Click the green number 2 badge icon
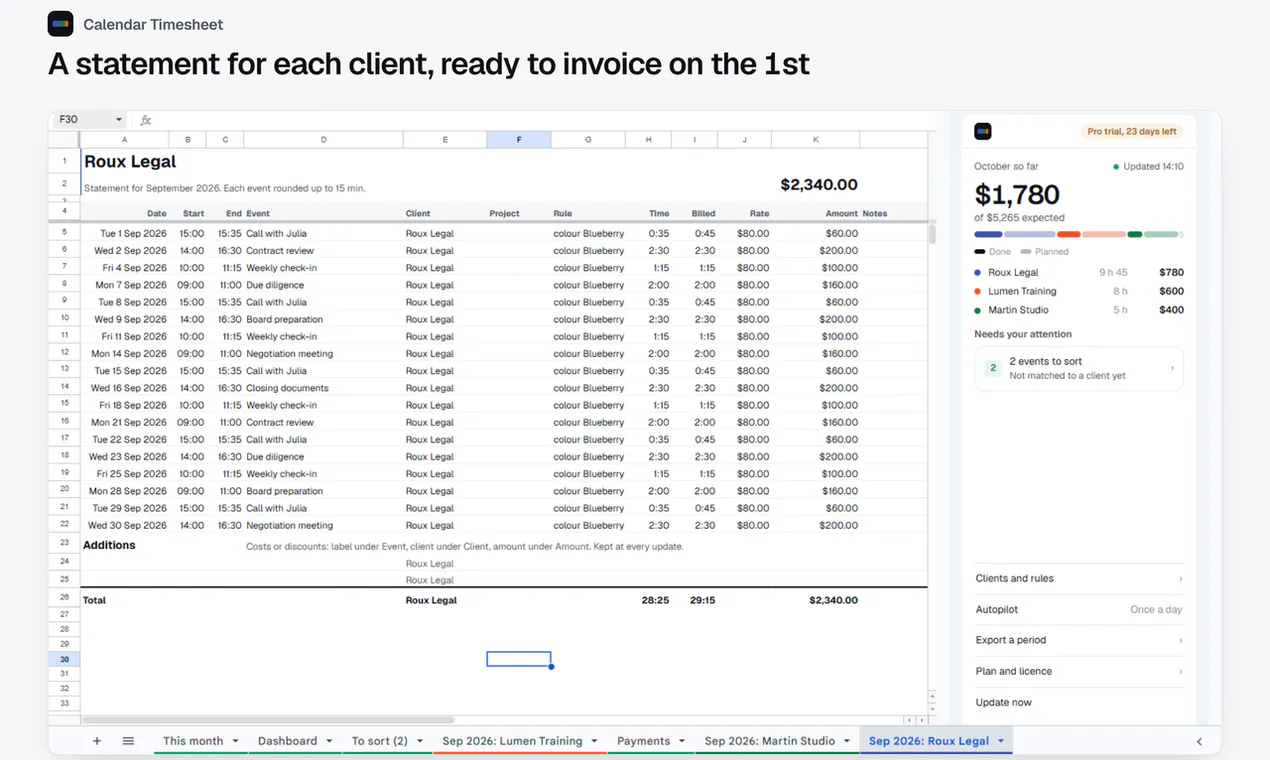The image size is (1270, 760). click(x=992, y=368)
